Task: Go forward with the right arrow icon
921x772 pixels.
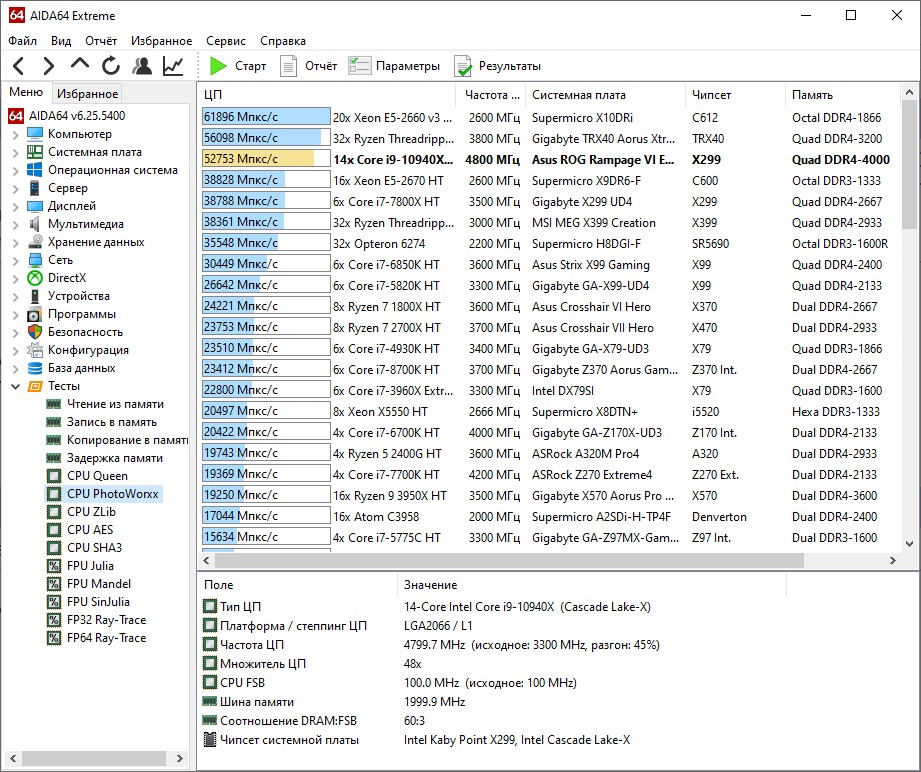Action: pos(49,66)
